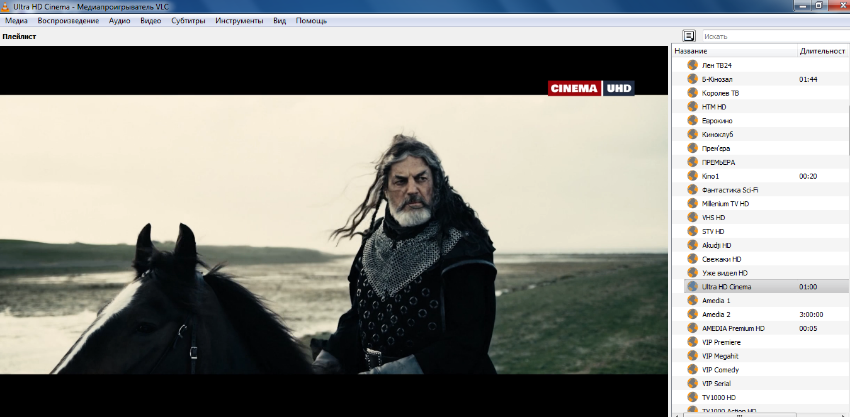The image size is (850, 417).
Task: Click the cone icon beside STV HD
Action: [692, 231]
